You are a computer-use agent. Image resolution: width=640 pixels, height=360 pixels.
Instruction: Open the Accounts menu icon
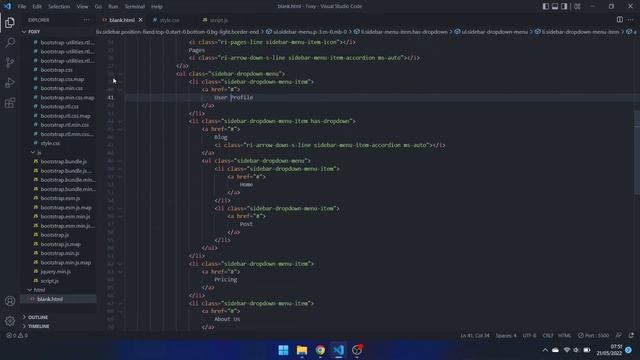(10, 301)
